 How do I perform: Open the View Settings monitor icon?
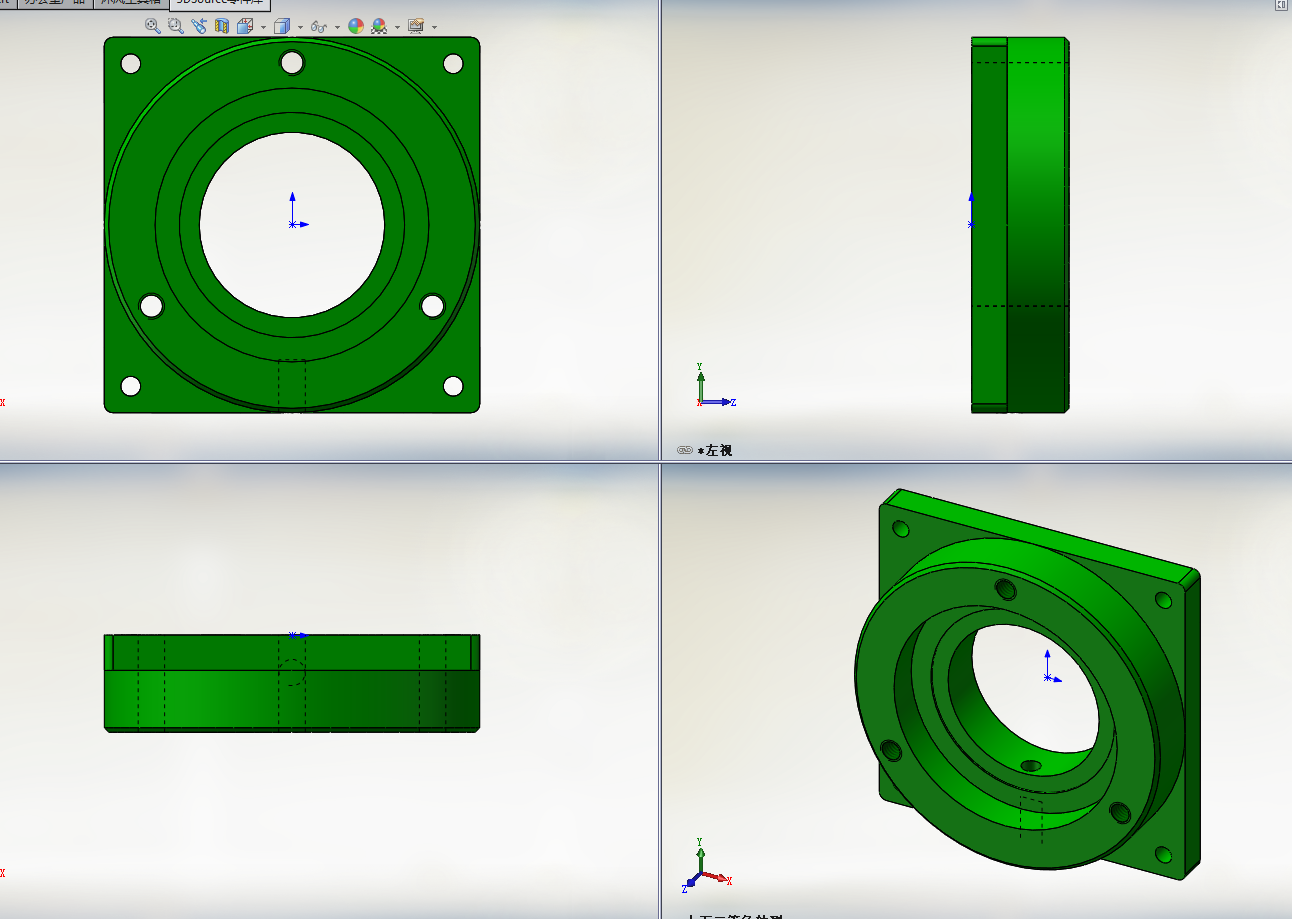[416, 26]
